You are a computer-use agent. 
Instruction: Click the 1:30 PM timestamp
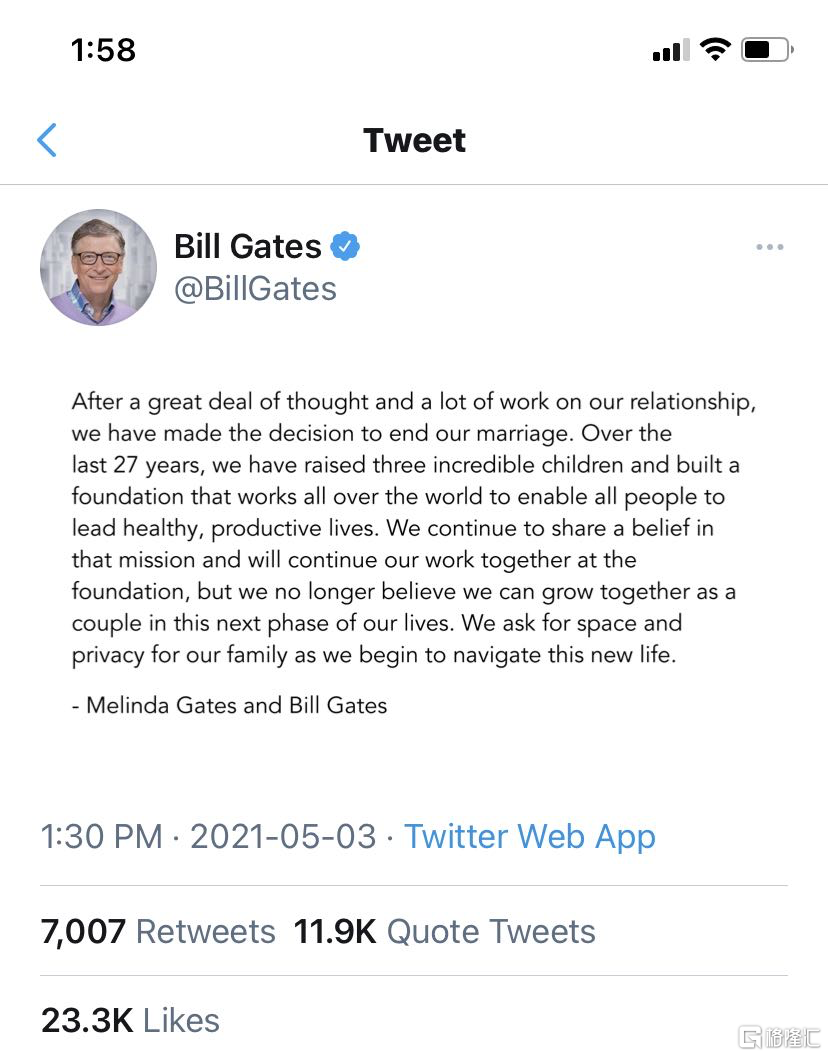(x=101, y=836)
